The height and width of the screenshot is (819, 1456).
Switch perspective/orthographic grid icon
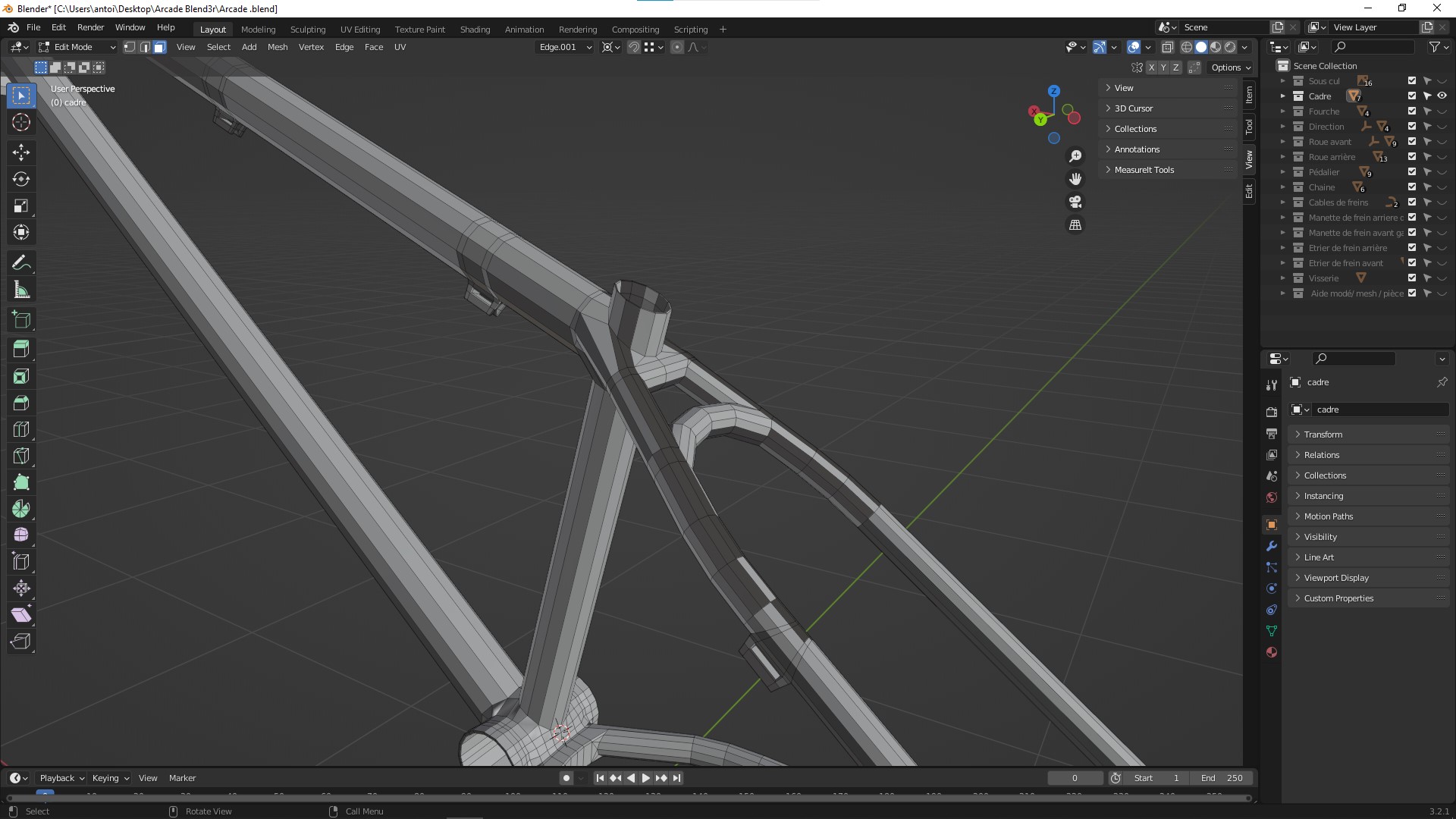[x=1075, y=224]
